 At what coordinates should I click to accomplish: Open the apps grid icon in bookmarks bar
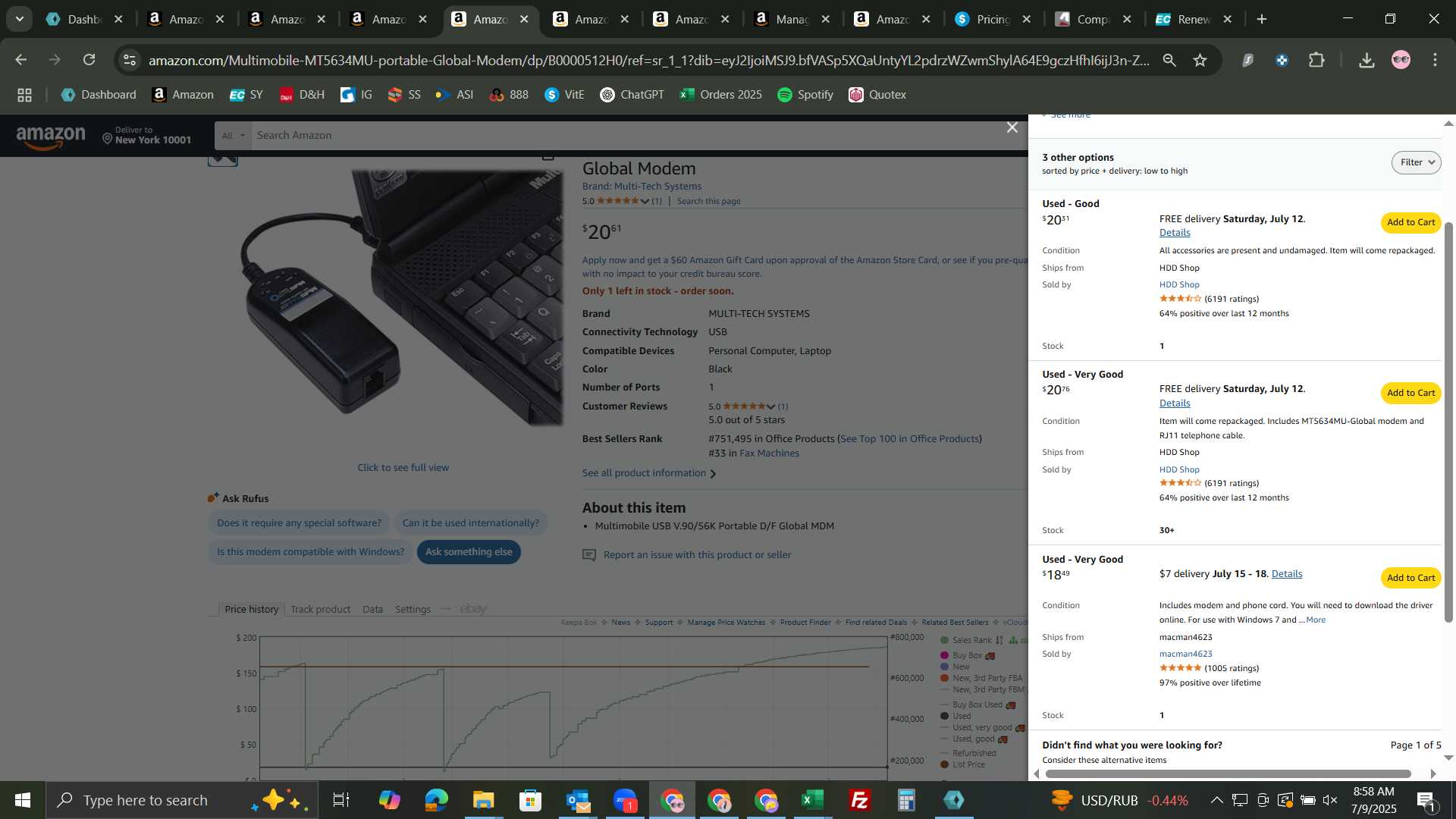click(24, 95)
